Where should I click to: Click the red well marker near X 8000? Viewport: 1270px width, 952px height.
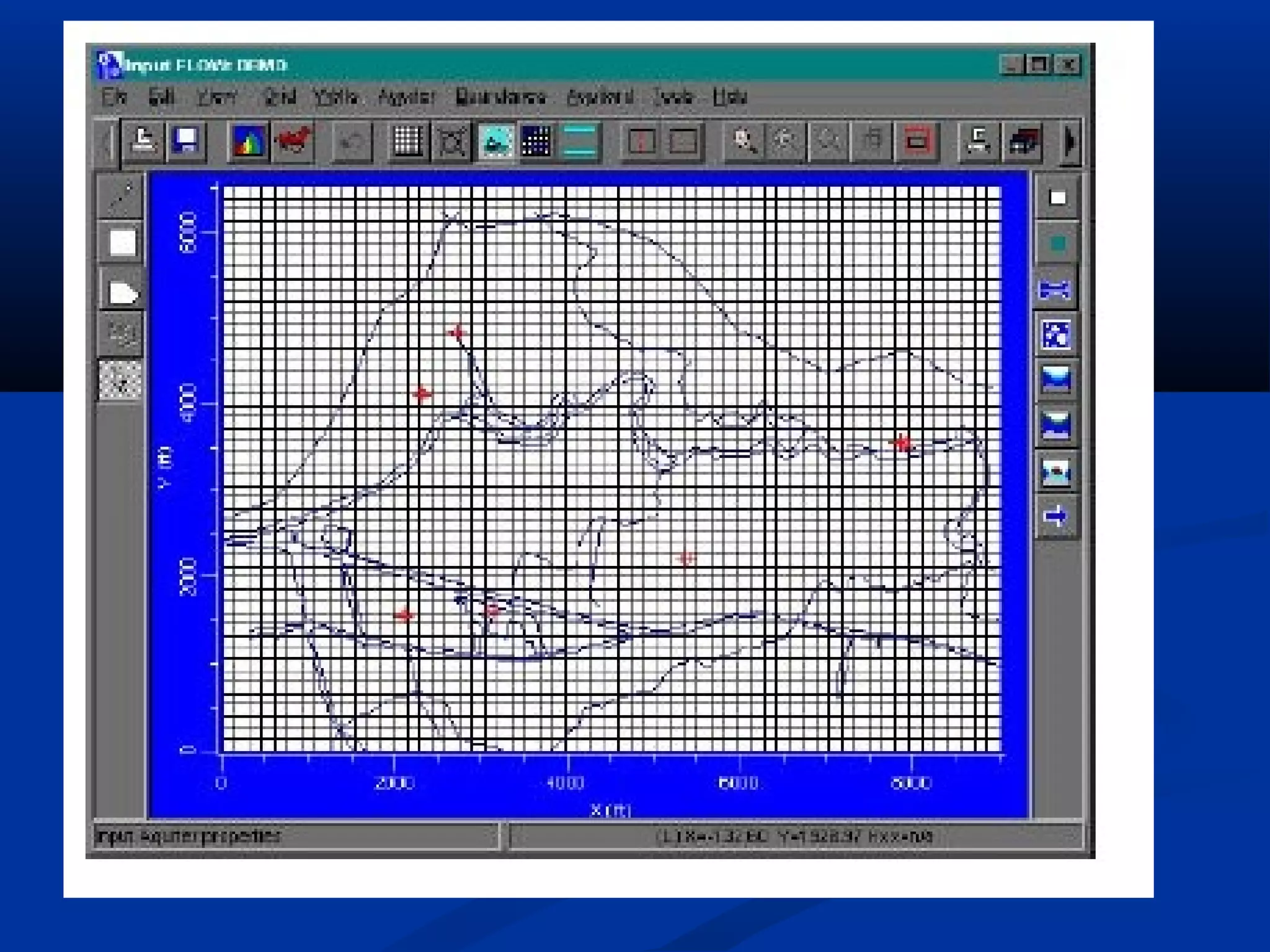[902, 443]
